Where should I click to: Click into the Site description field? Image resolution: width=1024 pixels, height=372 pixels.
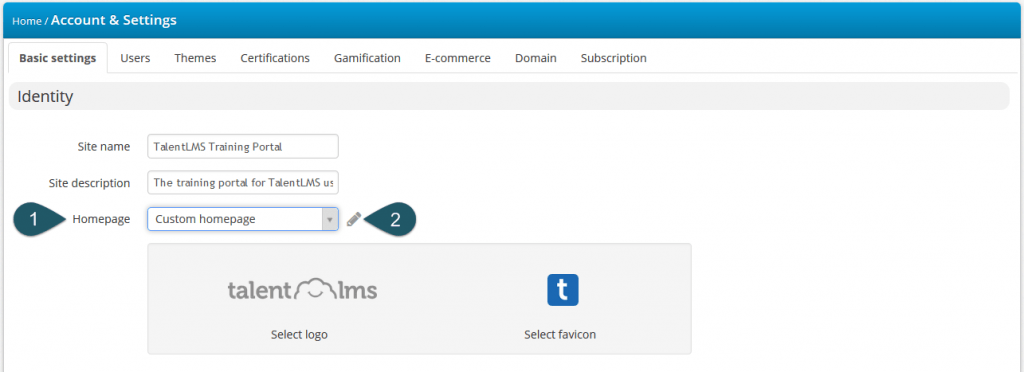click(243, 183)
